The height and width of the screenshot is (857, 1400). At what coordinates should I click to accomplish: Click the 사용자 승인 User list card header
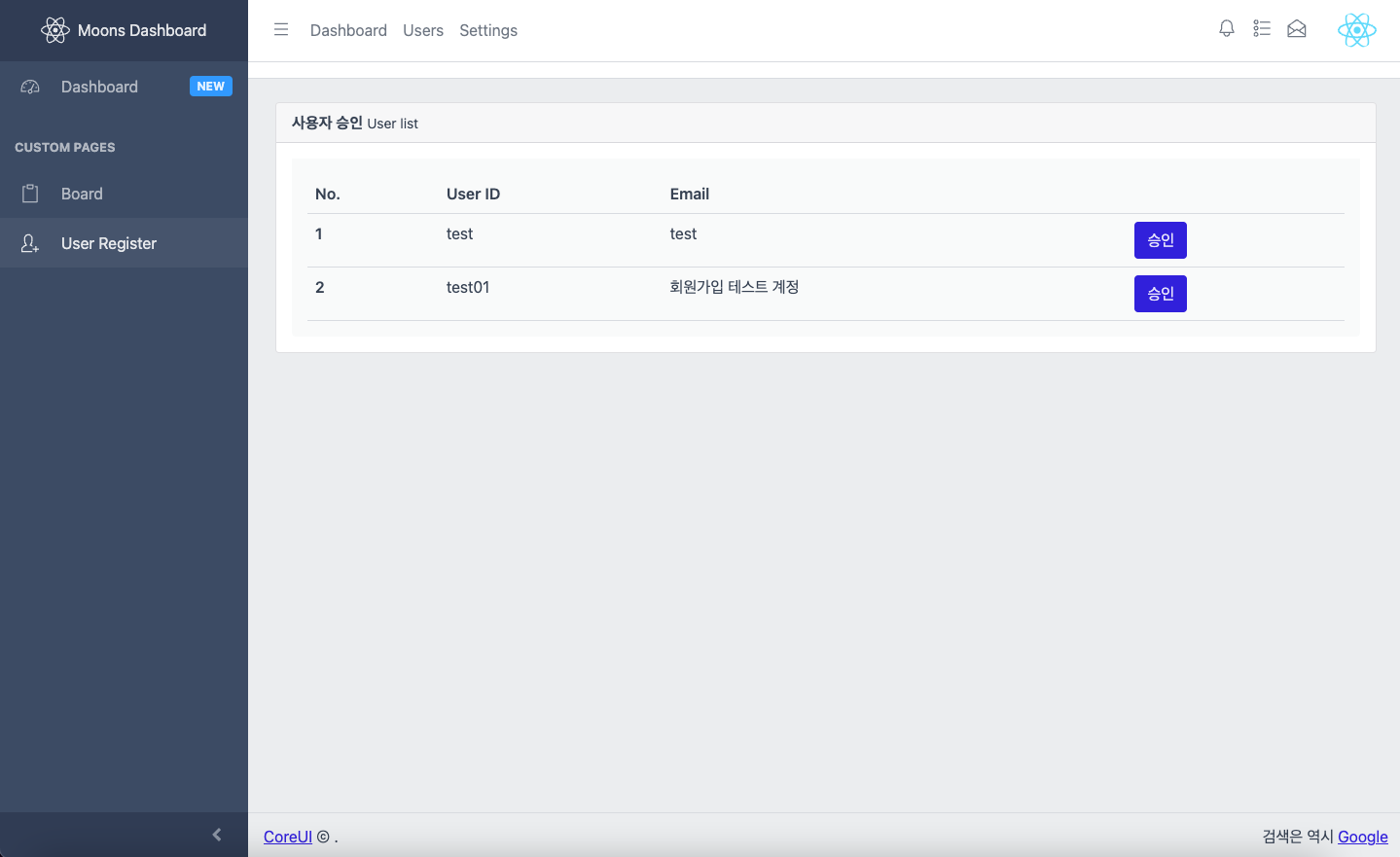[354, 124]
